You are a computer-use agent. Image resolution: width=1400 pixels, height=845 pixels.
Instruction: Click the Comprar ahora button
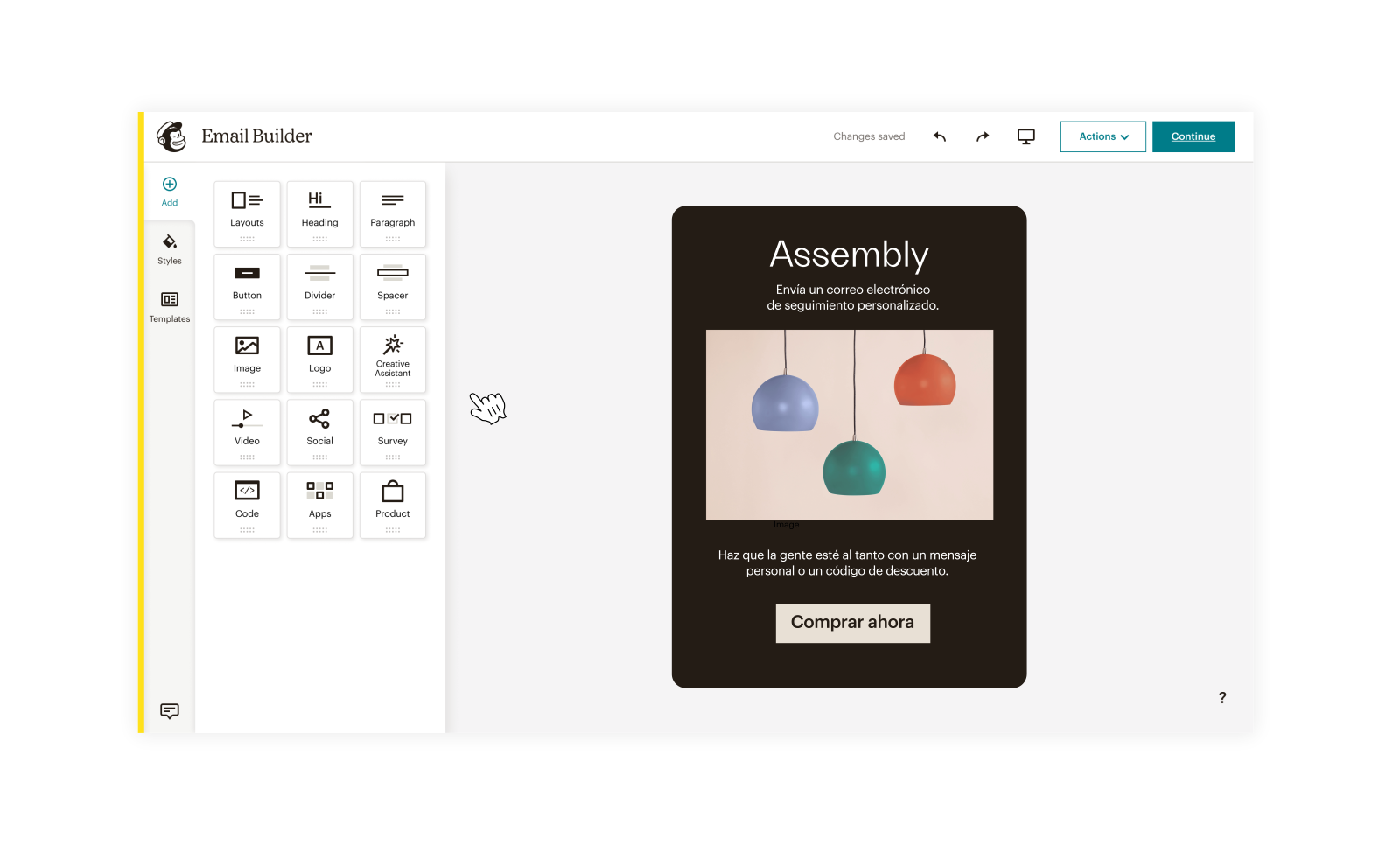tap(852, 623)
